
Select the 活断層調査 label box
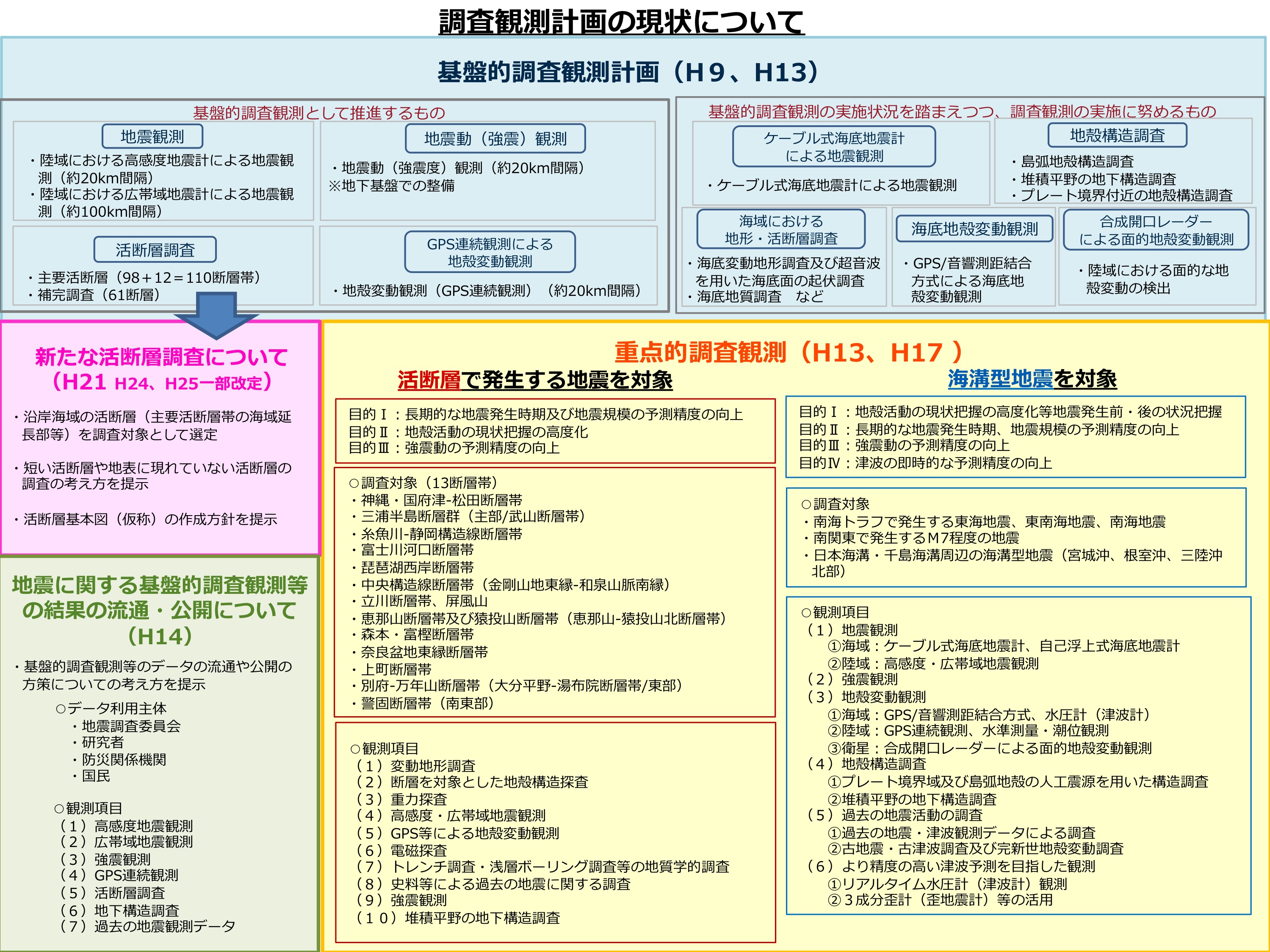coord(155,250)
